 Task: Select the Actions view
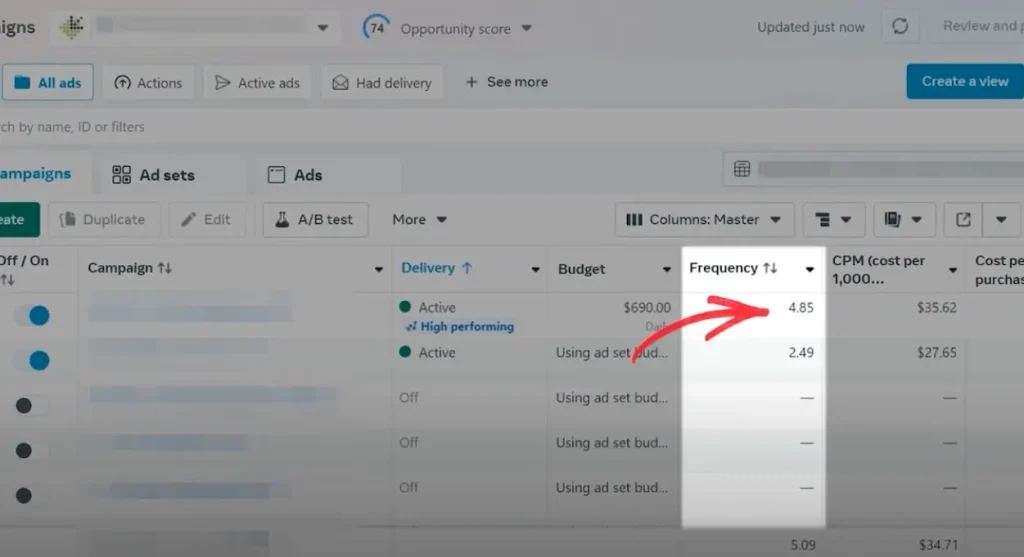148,82
